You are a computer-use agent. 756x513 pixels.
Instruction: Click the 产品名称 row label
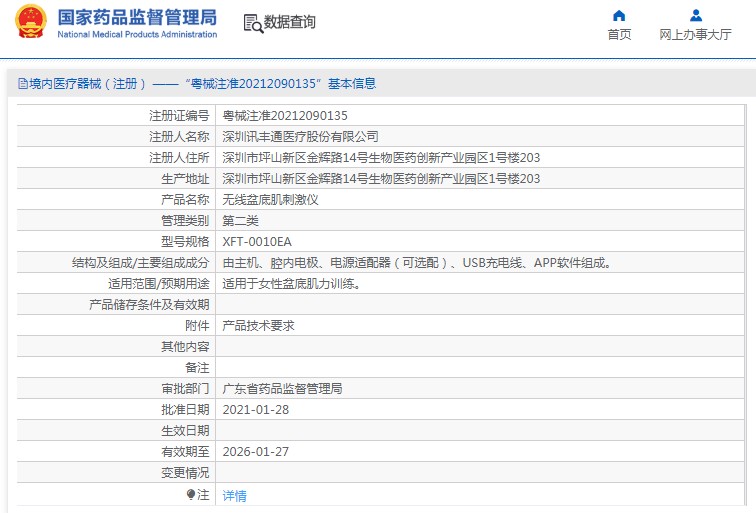pos(185,200)
